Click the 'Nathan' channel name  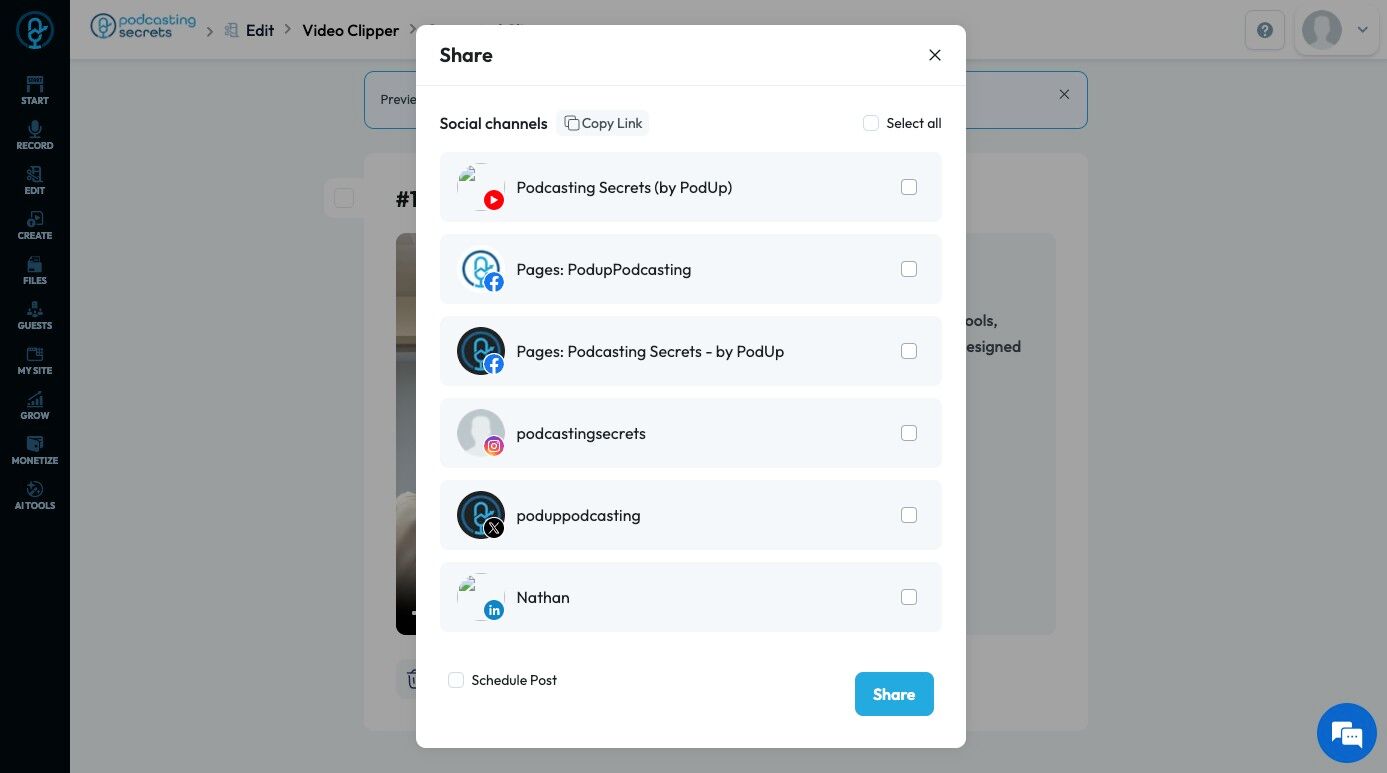click(x=543, y=597)
